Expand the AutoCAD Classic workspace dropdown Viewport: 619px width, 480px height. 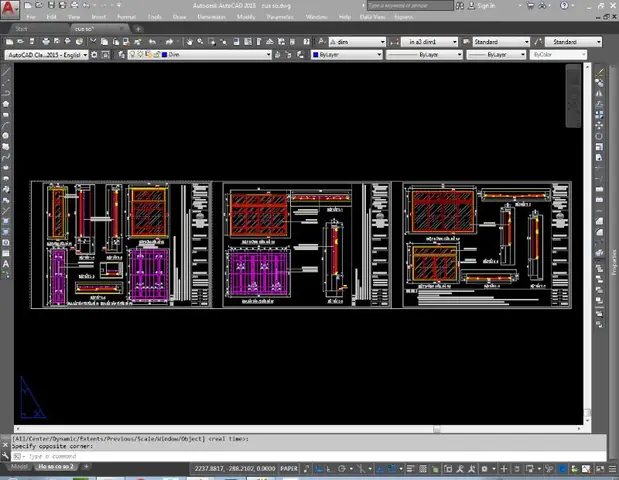pyautogui.click(x=47, y=55)
